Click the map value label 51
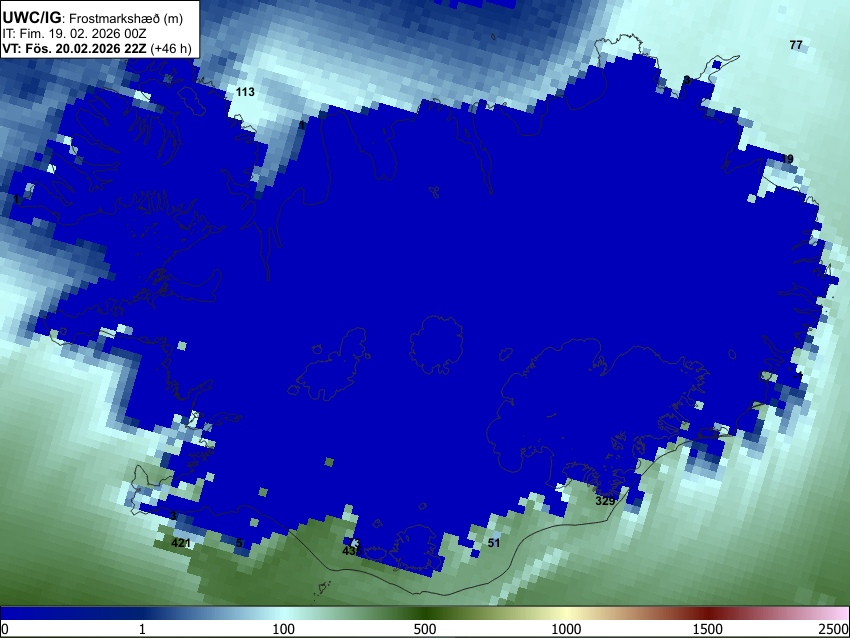The height and width of the screenshot is (638, 850). 493,543
